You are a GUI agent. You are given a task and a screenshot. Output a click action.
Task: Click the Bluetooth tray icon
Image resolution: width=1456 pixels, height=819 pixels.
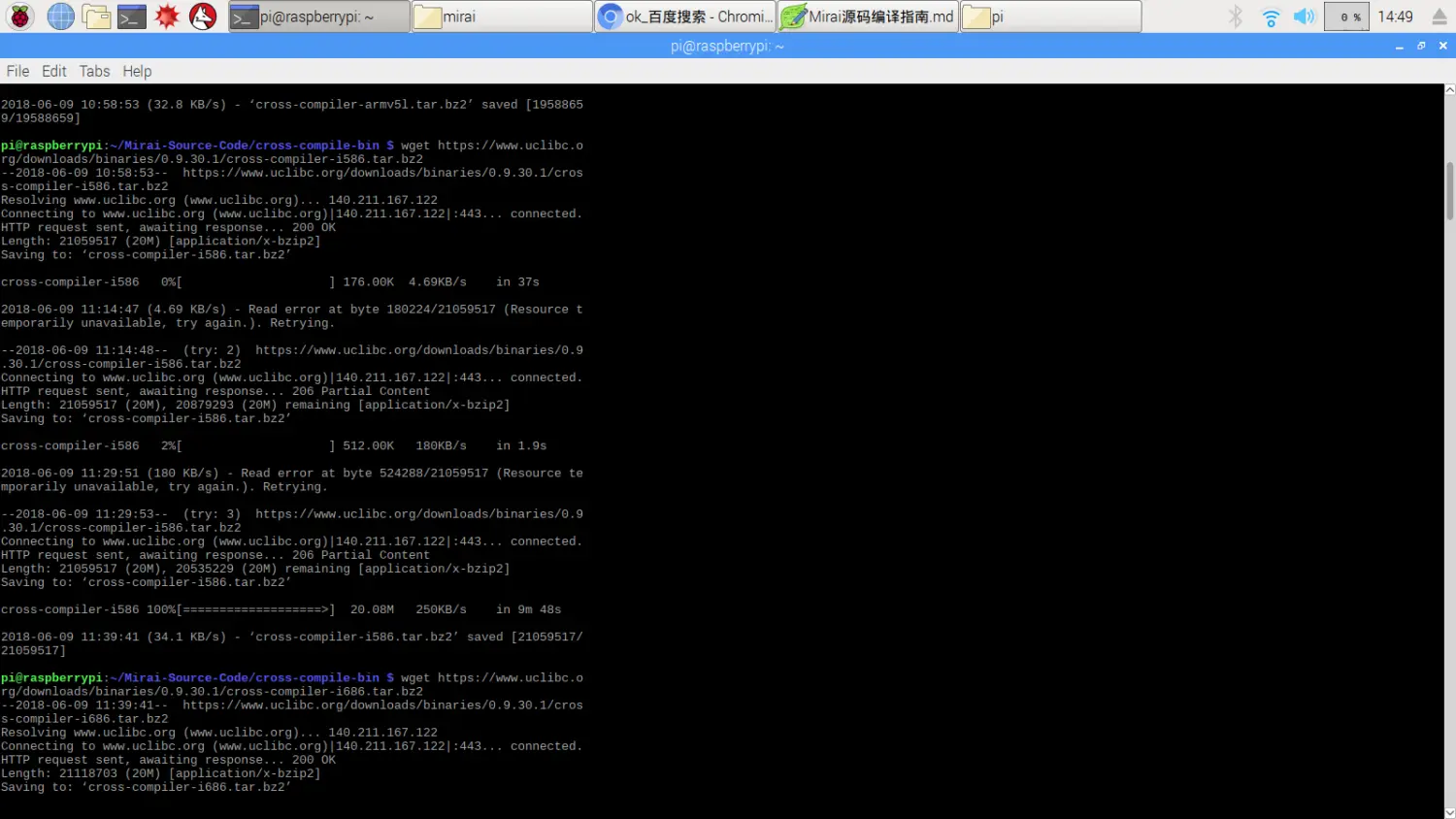click(1235, 16)
